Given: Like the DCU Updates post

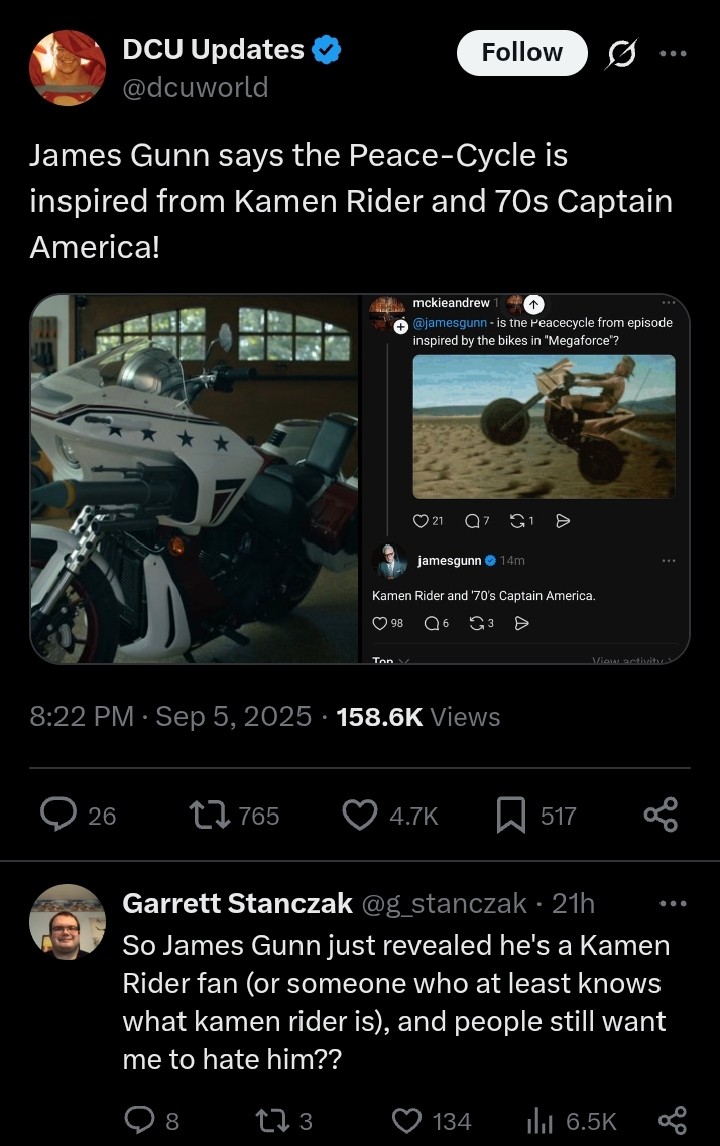Looking at the screenshot, I should coord(360,815).
